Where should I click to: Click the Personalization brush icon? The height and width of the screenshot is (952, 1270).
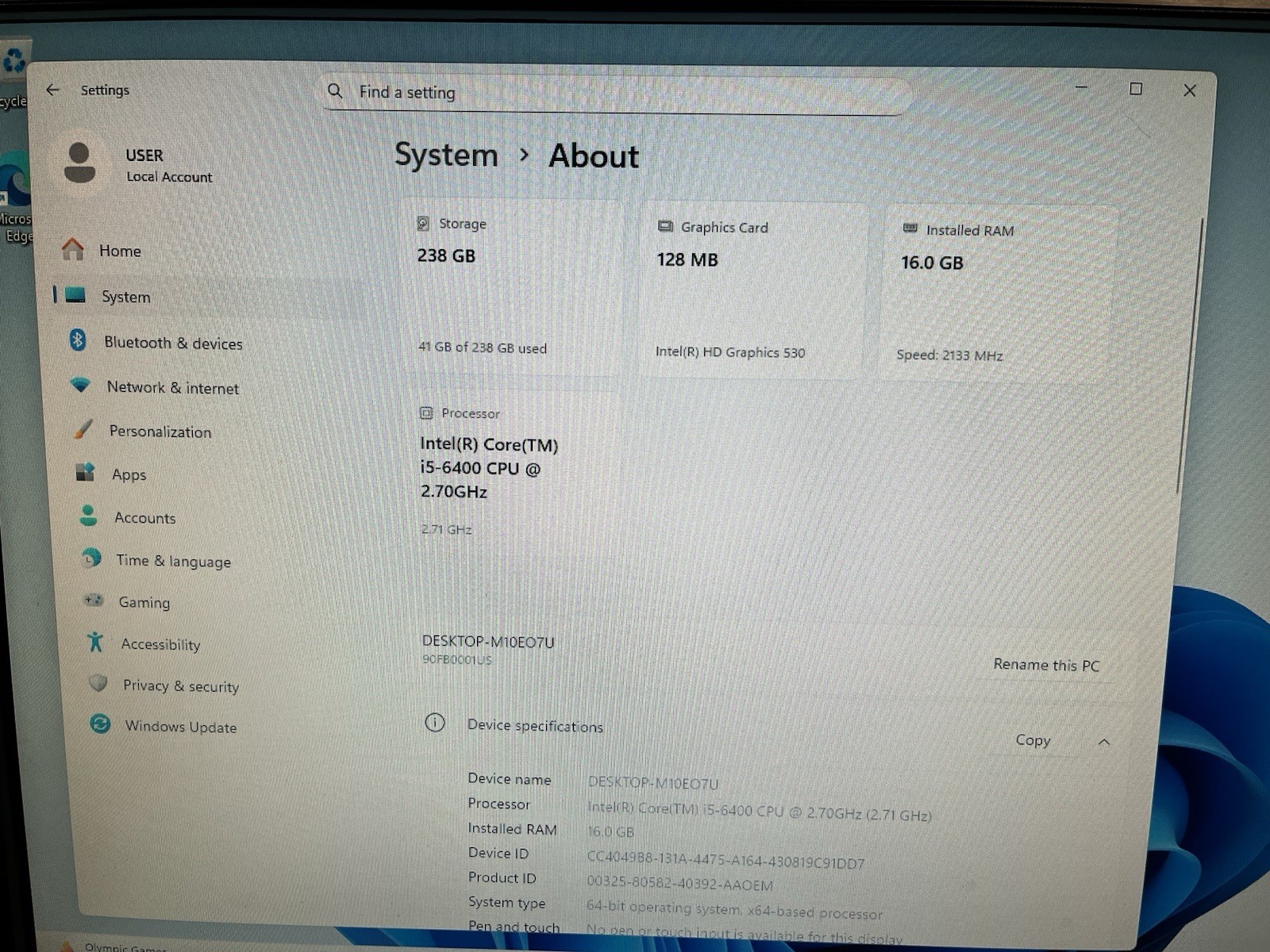(83, 429)
